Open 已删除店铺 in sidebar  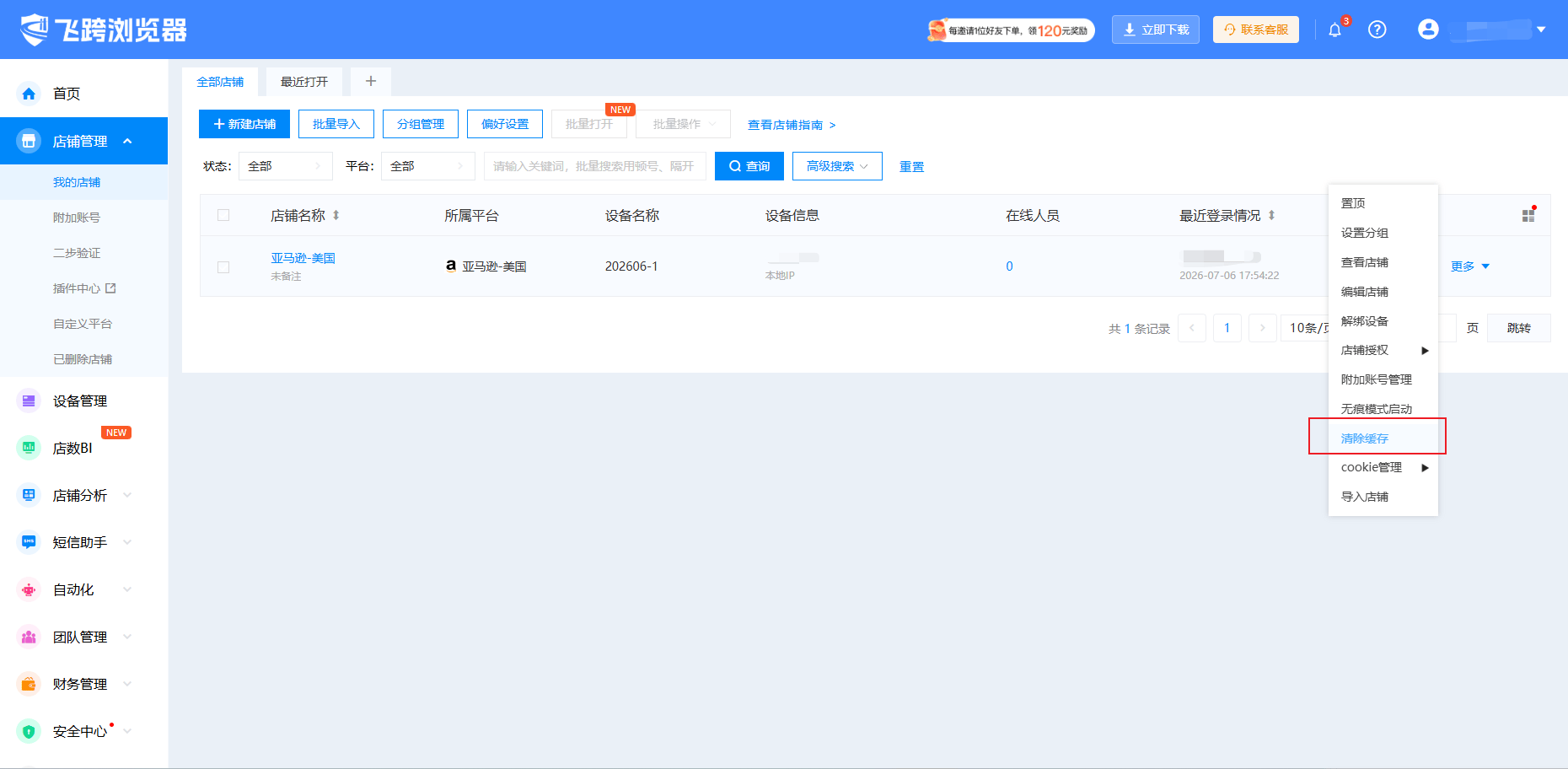83,359
